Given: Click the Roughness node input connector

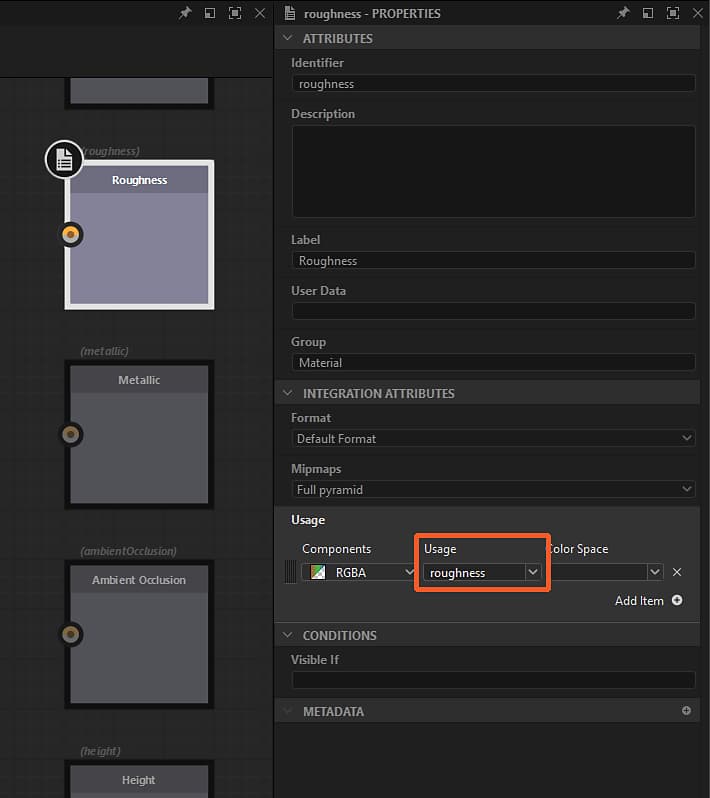Looking at the screenshot, I should [x=71, y=235].
